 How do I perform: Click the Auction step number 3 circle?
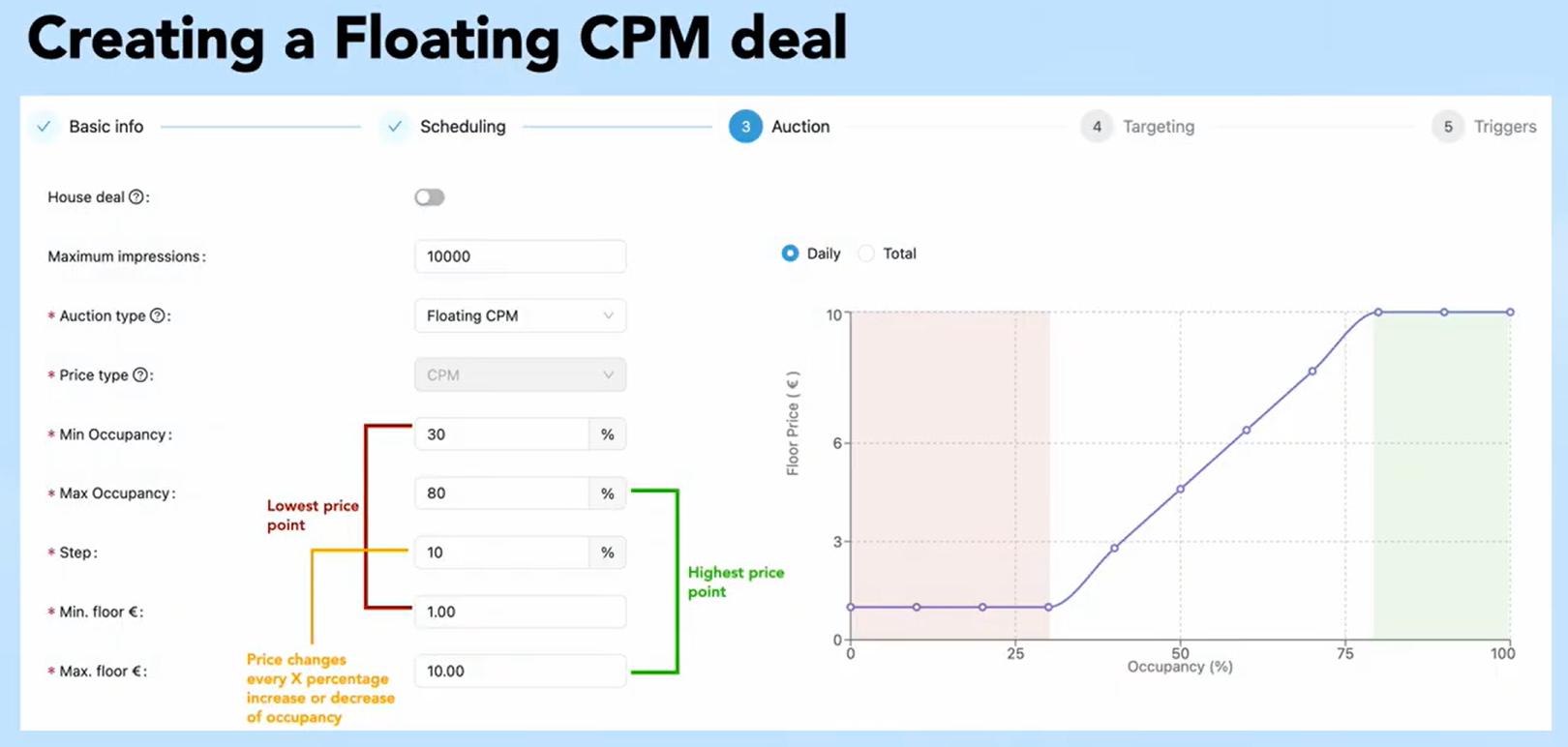pyautogui.click(x=745, y=127)
